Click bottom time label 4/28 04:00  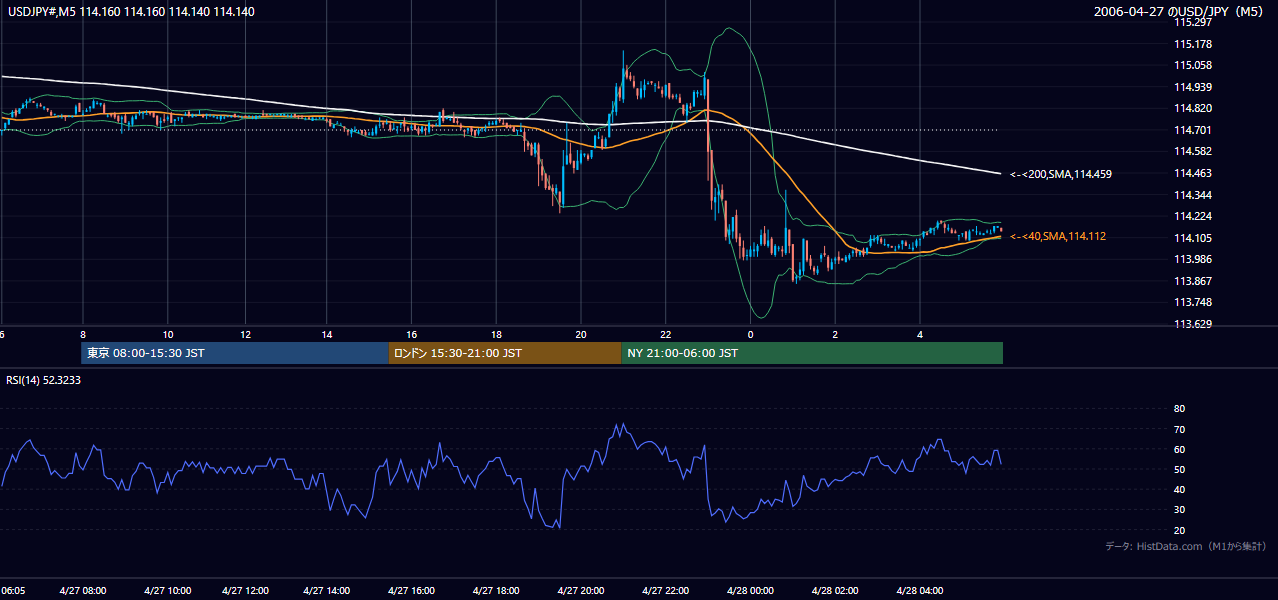coord(920,590)
